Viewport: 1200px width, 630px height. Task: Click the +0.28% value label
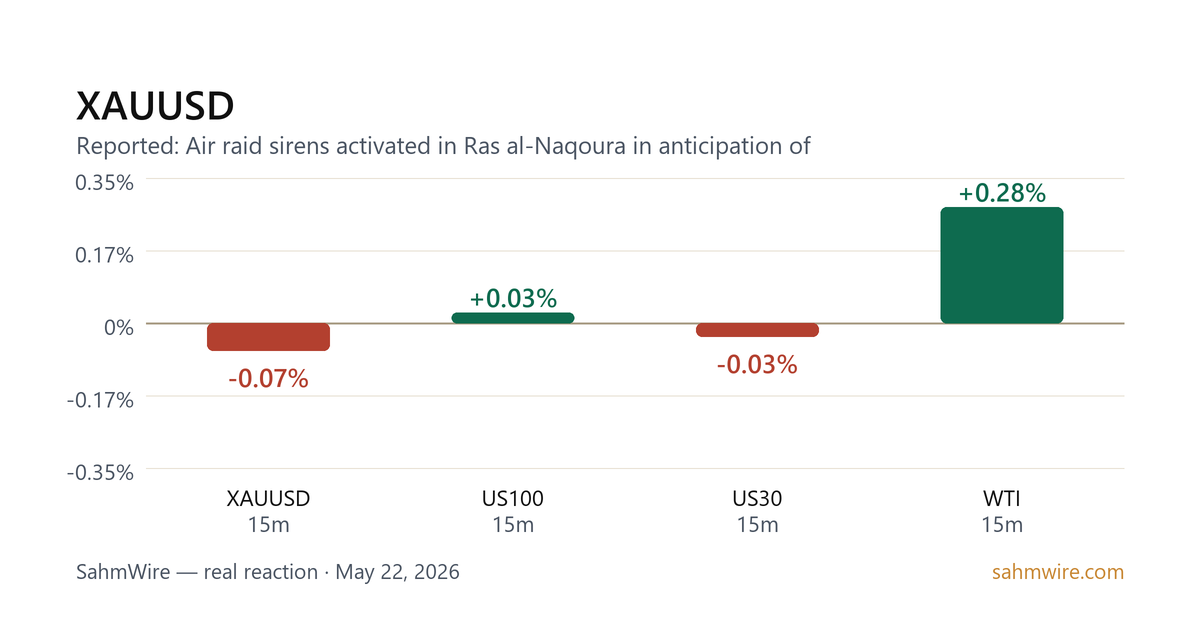(1002, 193)
